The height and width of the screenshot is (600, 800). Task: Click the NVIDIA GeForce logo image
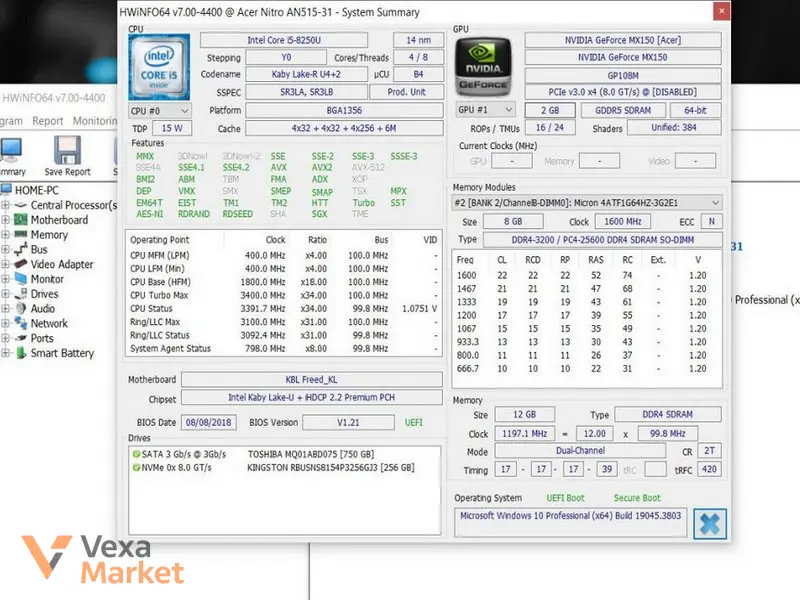(x=483, y=67)
